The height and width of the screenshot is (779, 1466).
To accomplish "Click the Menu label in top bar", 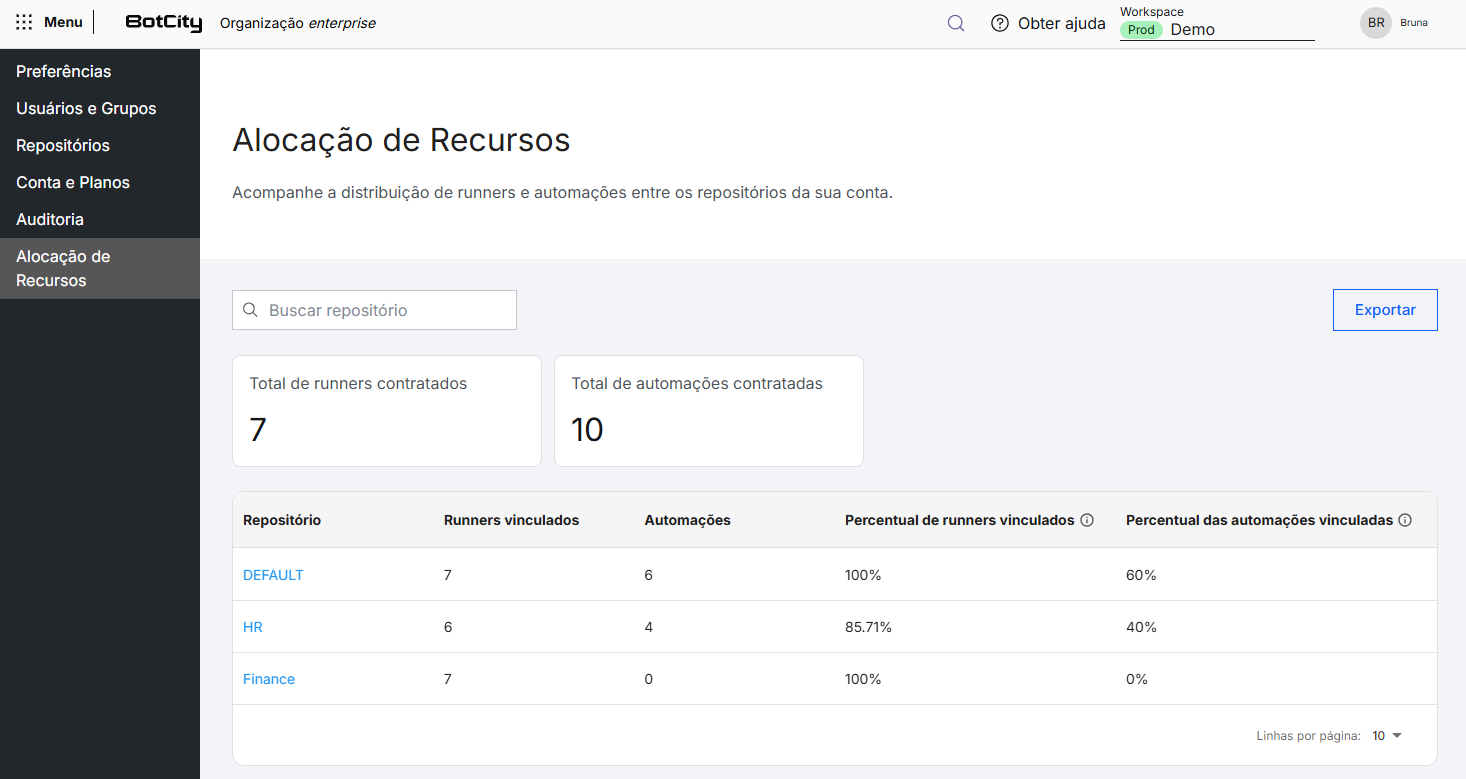I will click(x=63, y=22).
